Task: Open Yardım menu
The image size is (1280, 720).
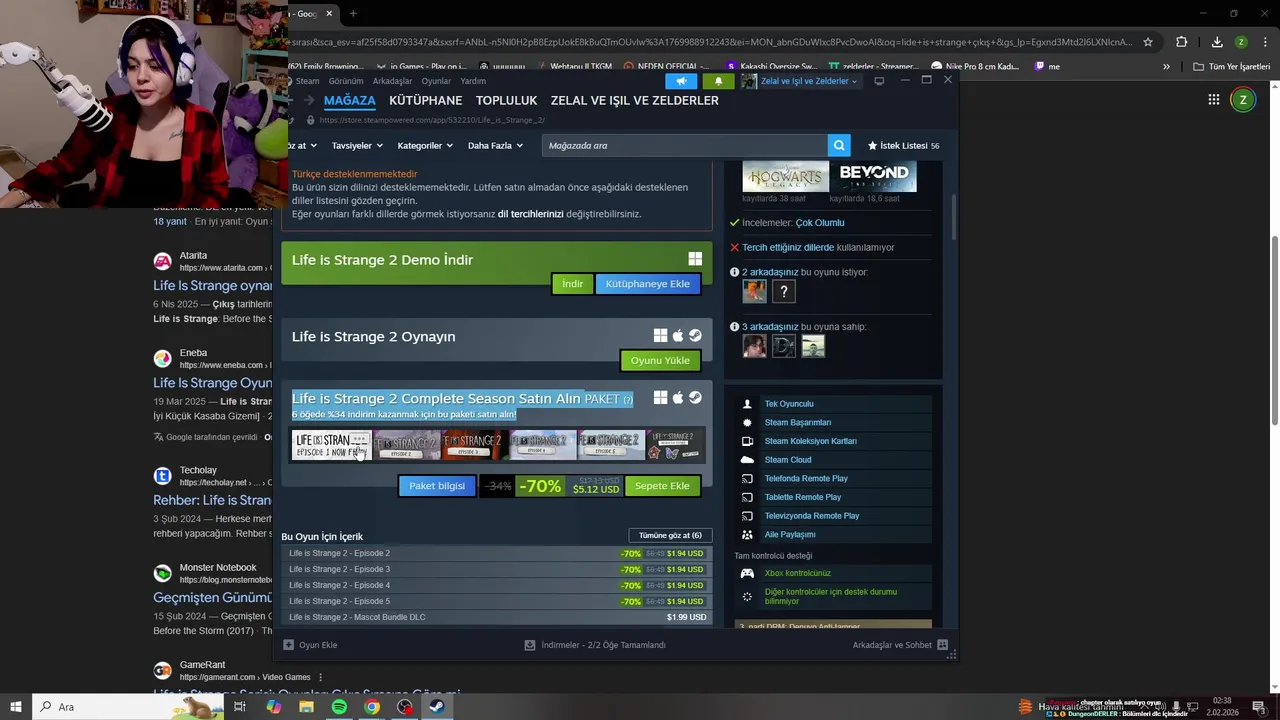Action: point(473,81)
